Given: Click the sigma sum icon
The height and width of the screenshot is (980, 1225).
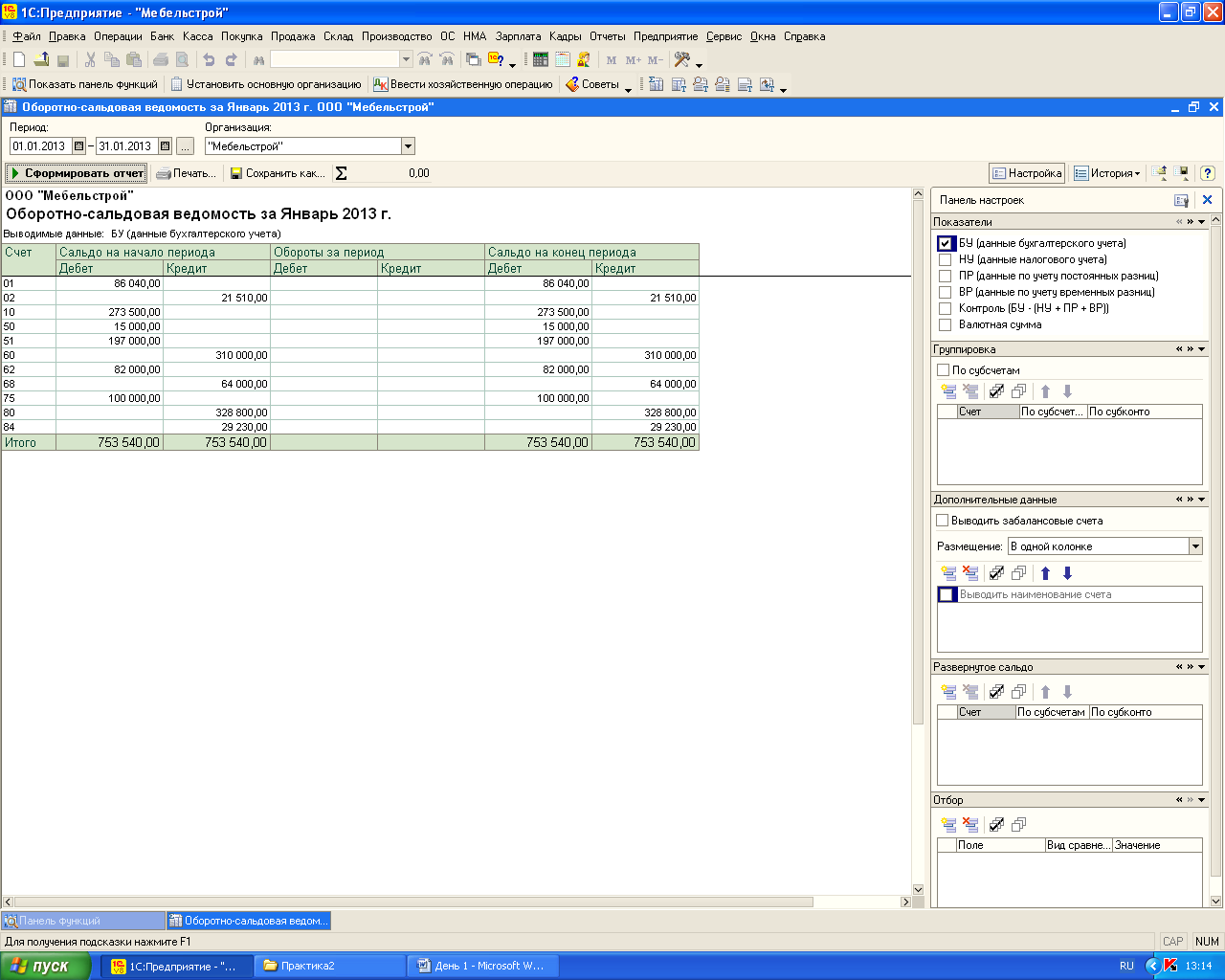Looking at the screenshot, I should click(x=341, y=173).
